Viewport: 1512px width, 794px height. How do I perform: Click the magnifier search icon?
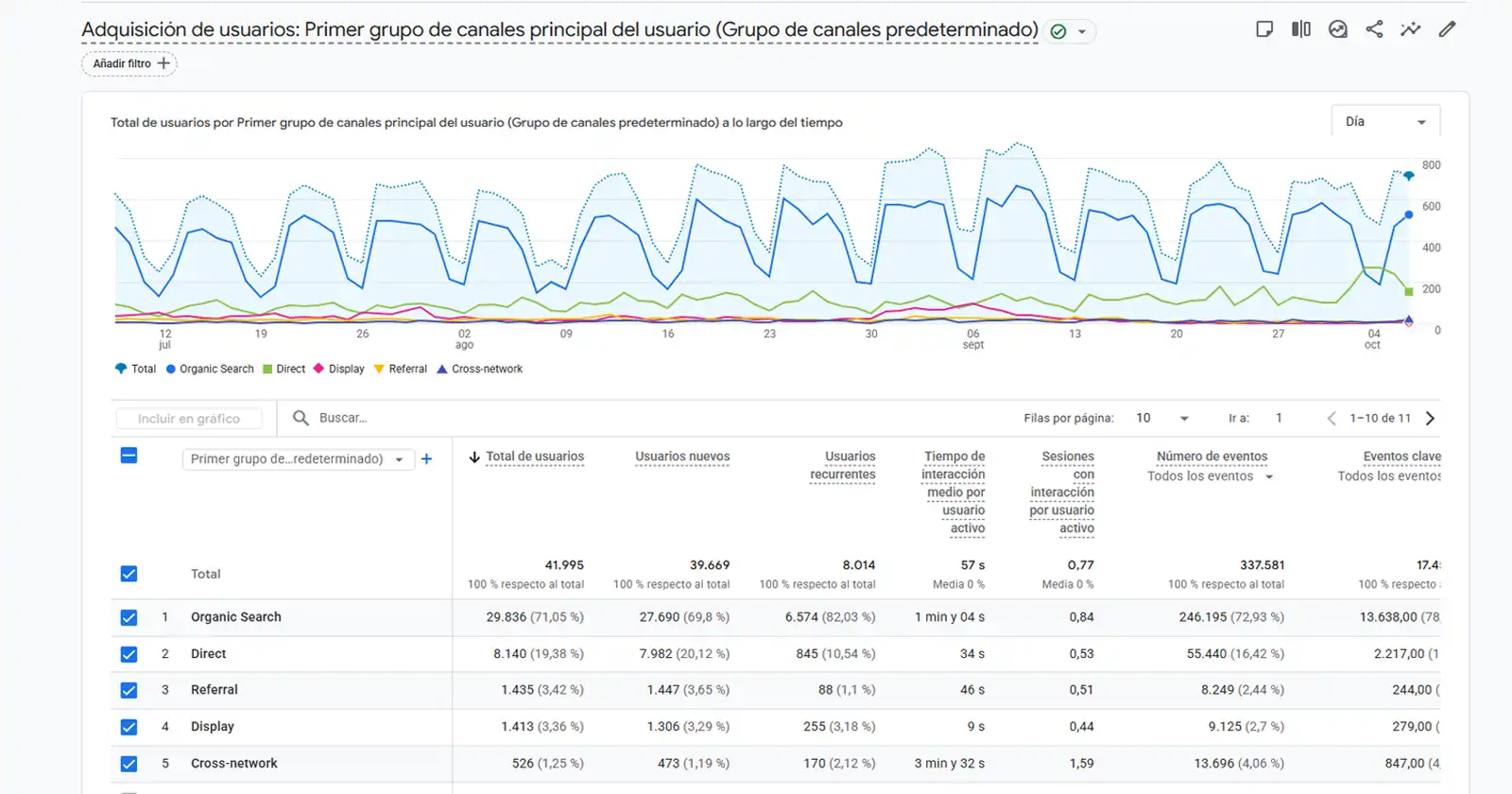point(301,418)
